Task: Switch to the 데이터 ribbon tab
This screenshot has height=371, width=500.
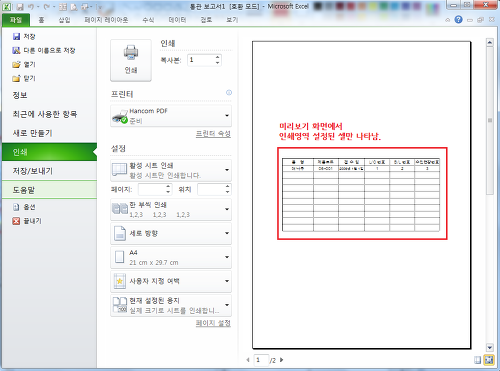Action: tap(177, 20)
